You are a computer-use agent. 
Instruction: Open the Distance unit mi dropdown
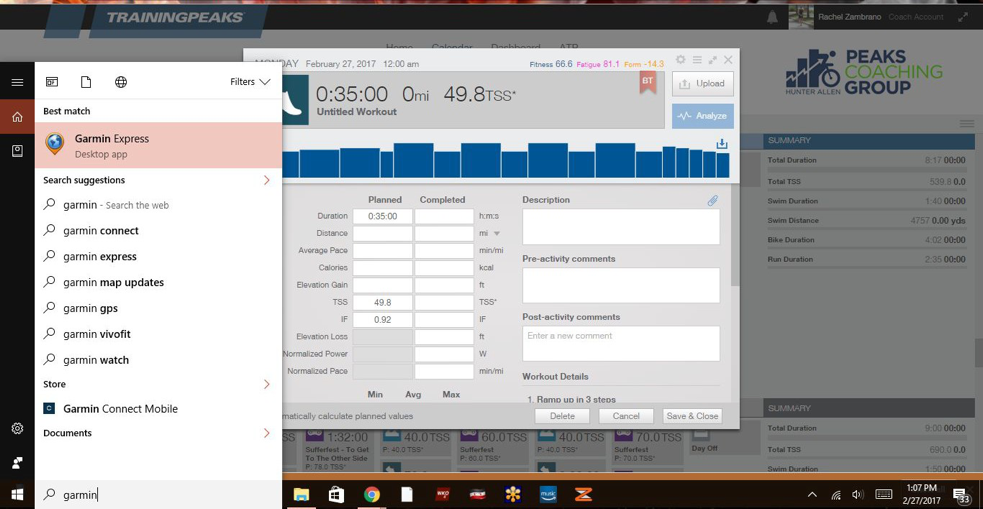point(497,233)
